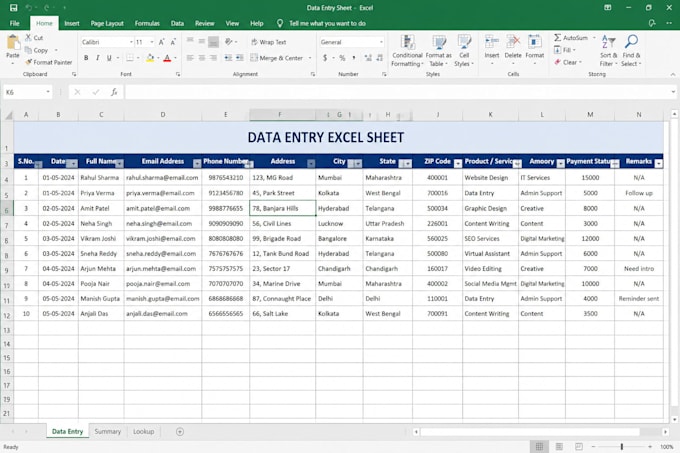Switch to the Page Layout tab
The width and height of the screenshot is (680, 453).
[107, 23]
